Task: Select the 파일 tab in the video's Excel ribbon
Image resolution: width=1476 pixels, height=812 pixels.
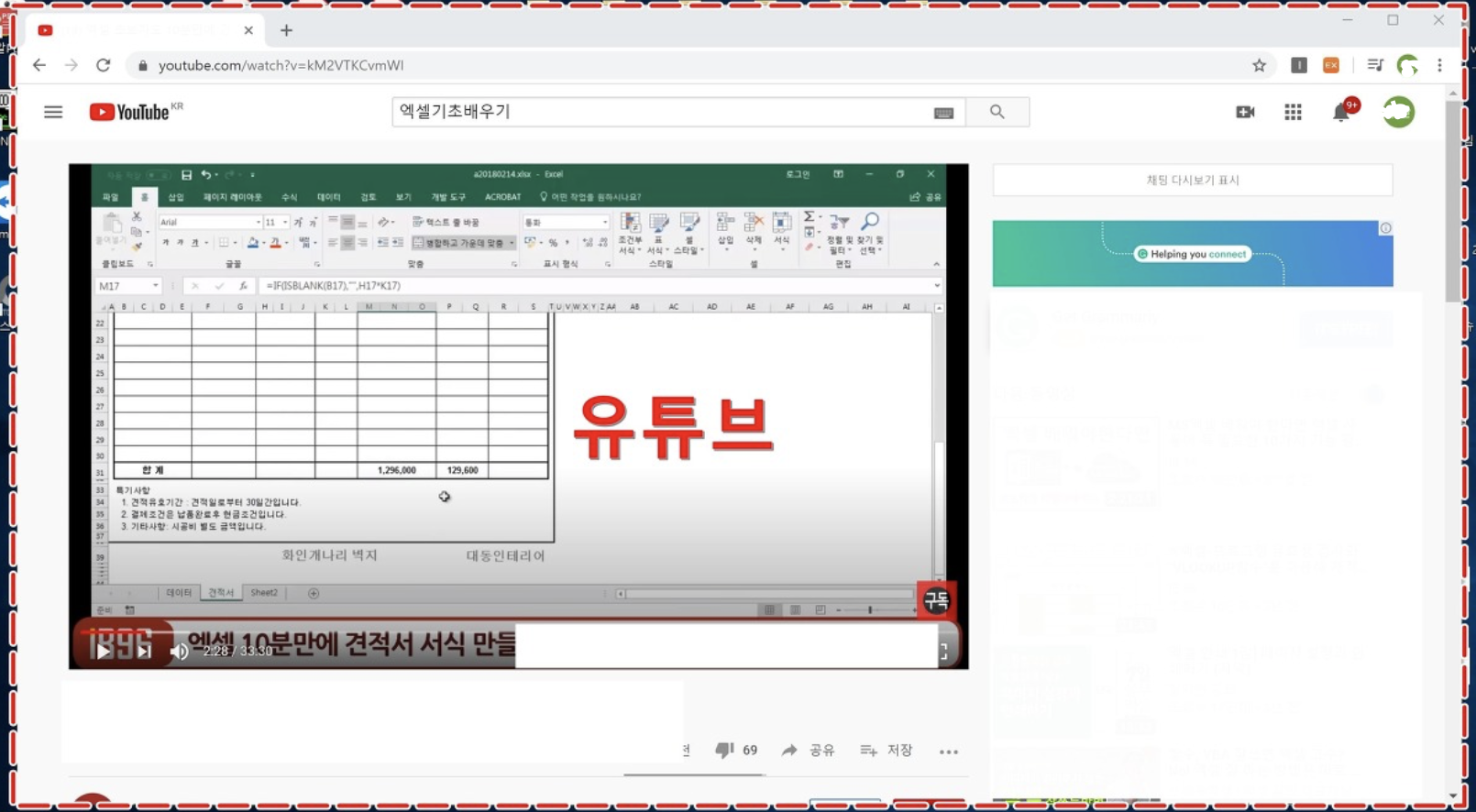Action: (111, 197)
